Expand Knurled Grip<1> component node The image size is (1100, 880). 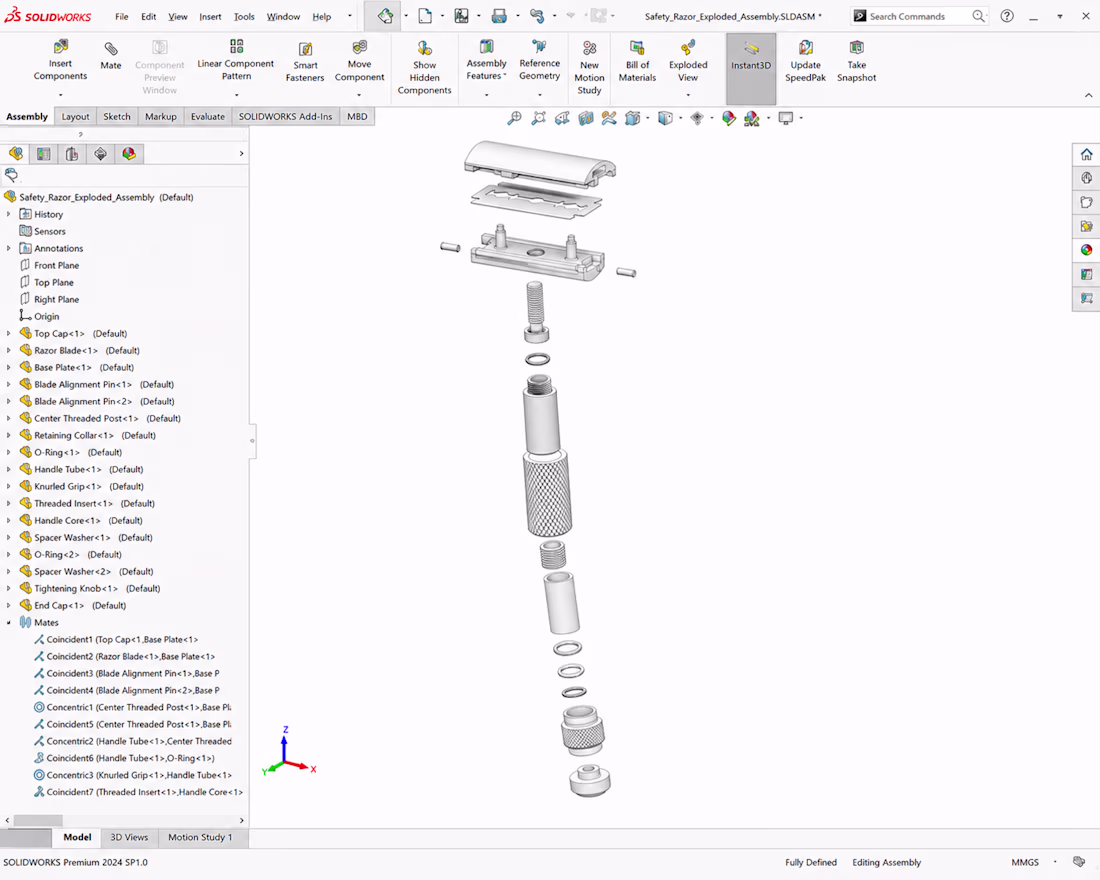[x=8, y=486]
